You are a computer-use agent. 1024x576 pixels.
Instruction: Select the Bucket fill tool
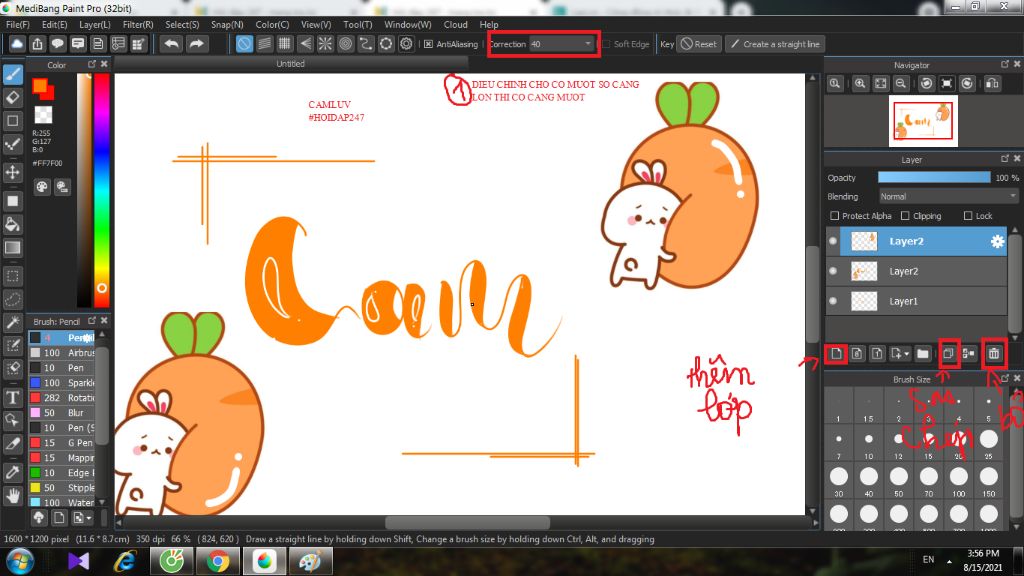point(13,225)
